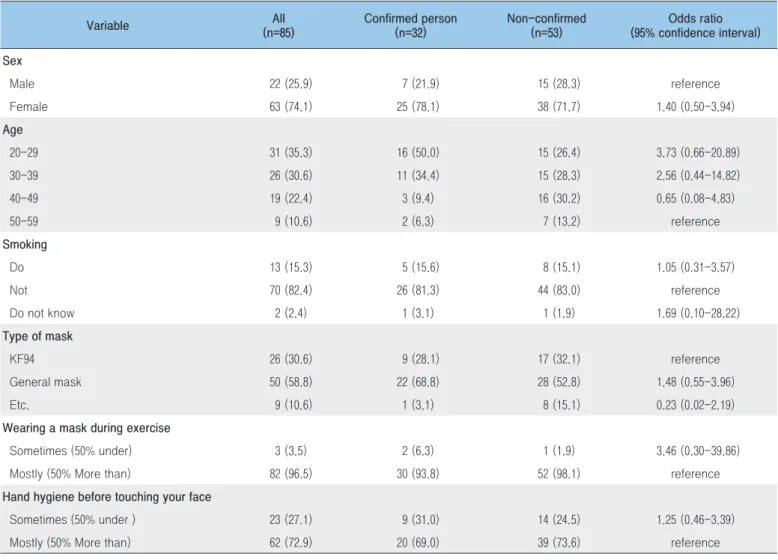Select 'Hand hygiene before touching your face' heading
The height and width of the screenshot is (560, 778).
coord(107,497)
